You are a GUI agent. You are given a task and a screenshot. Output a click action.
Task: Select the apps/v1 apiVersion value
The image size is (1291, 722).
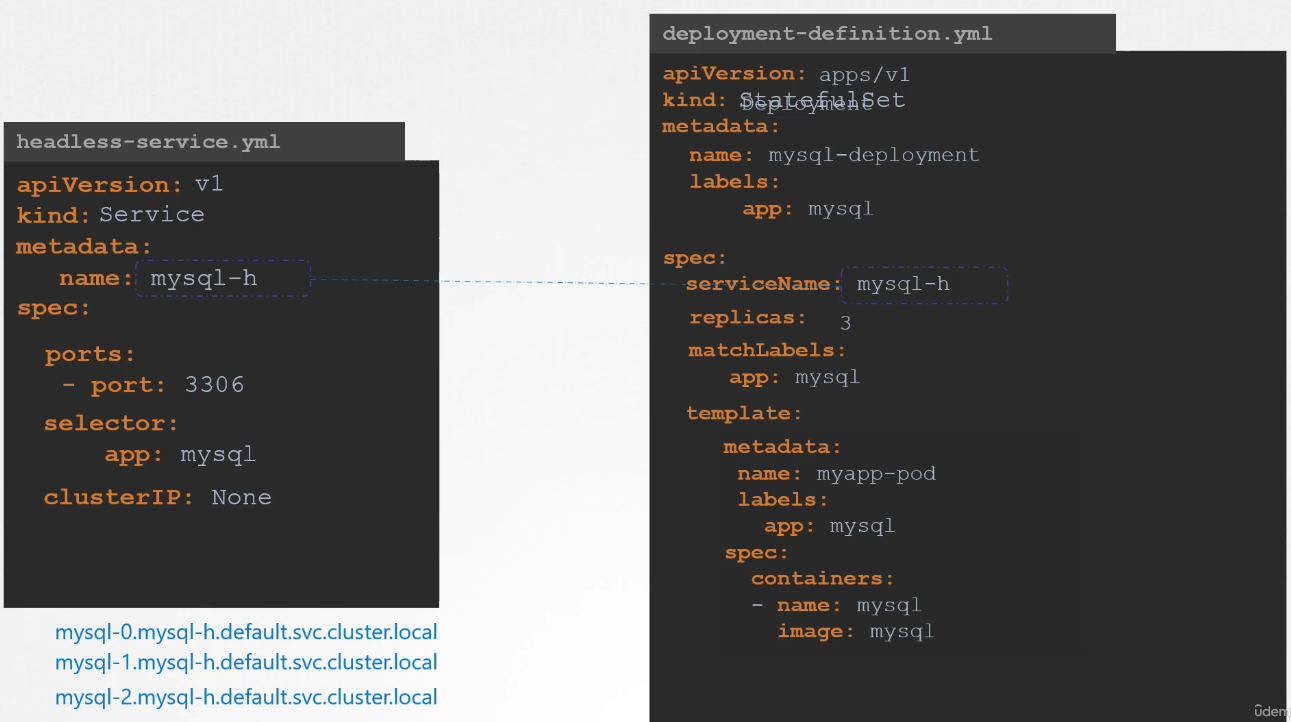864,75
